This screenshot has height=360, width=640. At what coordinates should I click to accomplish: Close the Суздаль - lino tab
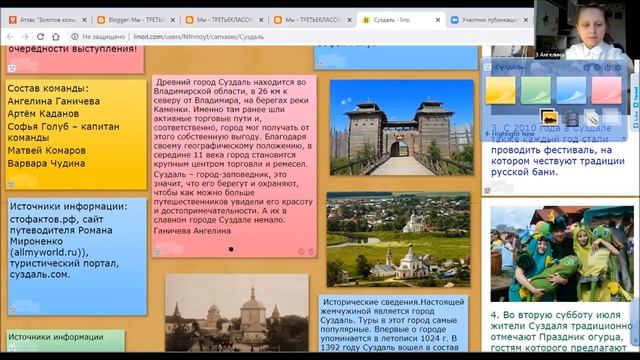438,20
